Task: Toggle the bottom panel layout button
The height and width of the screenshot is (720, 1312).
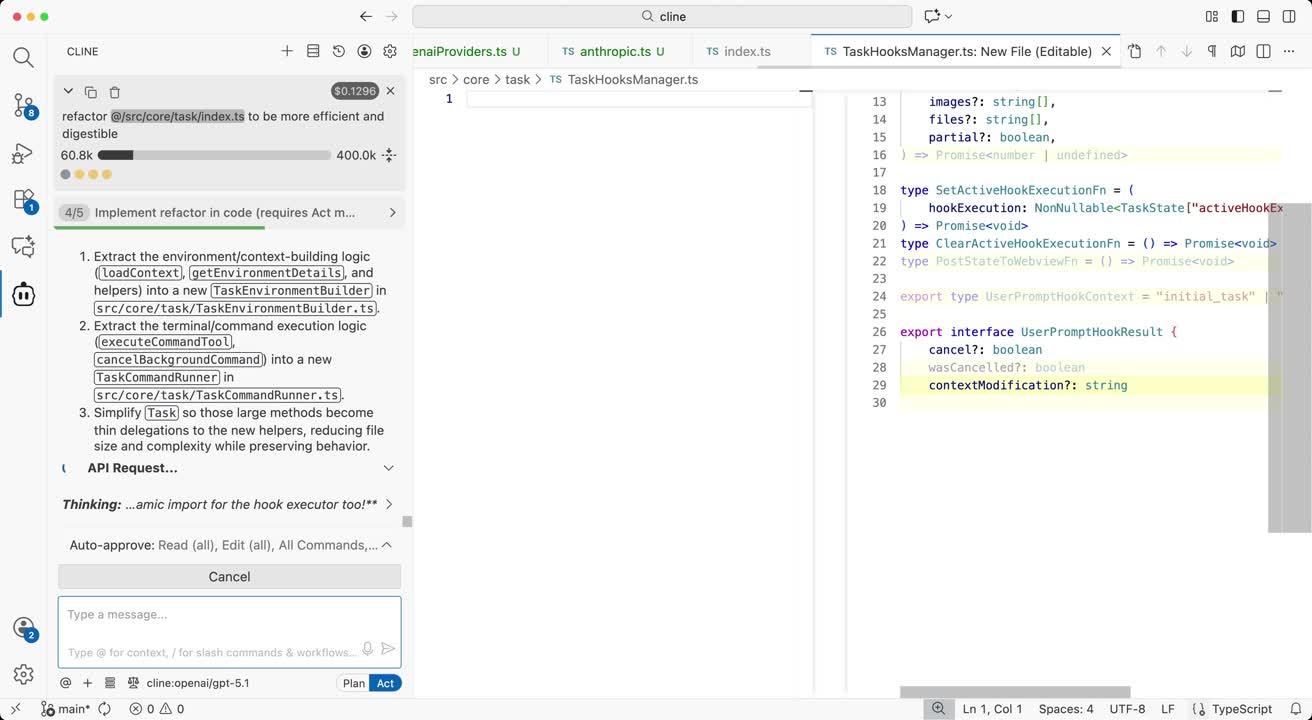Action: tap(1264, 16)
